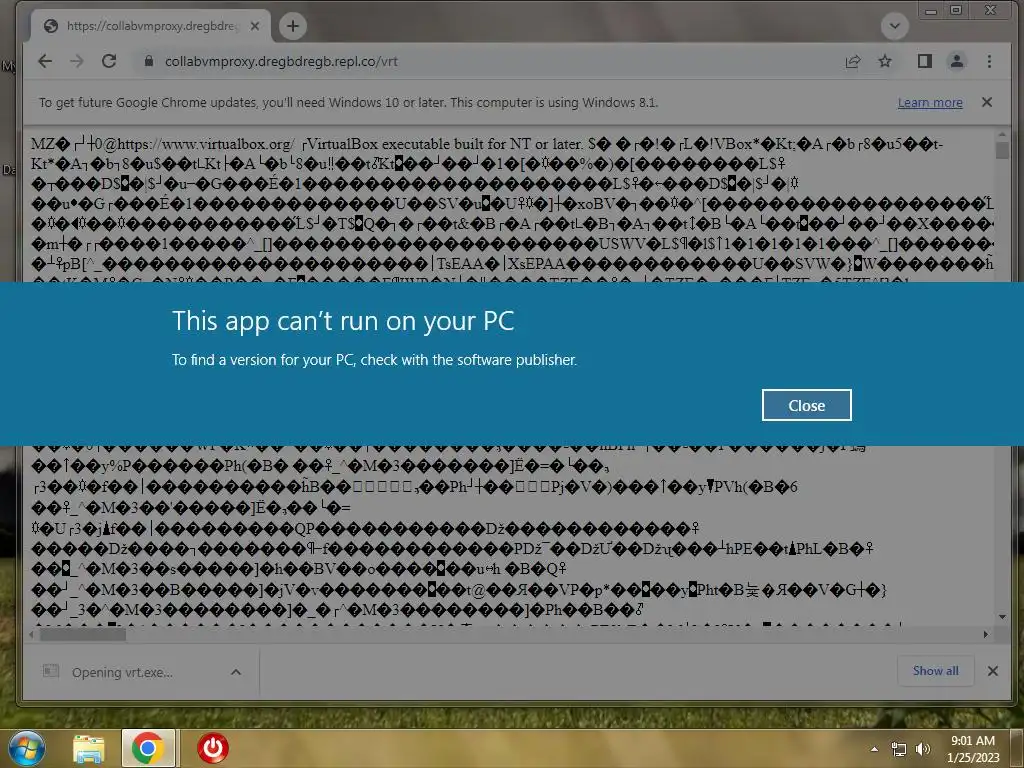Image resolution: width=1024 pixels, height=768 pixels.
Task: Open the taskbar clock showing 9:01 AM
Action: pyautogui.click(x=973, y=749)
